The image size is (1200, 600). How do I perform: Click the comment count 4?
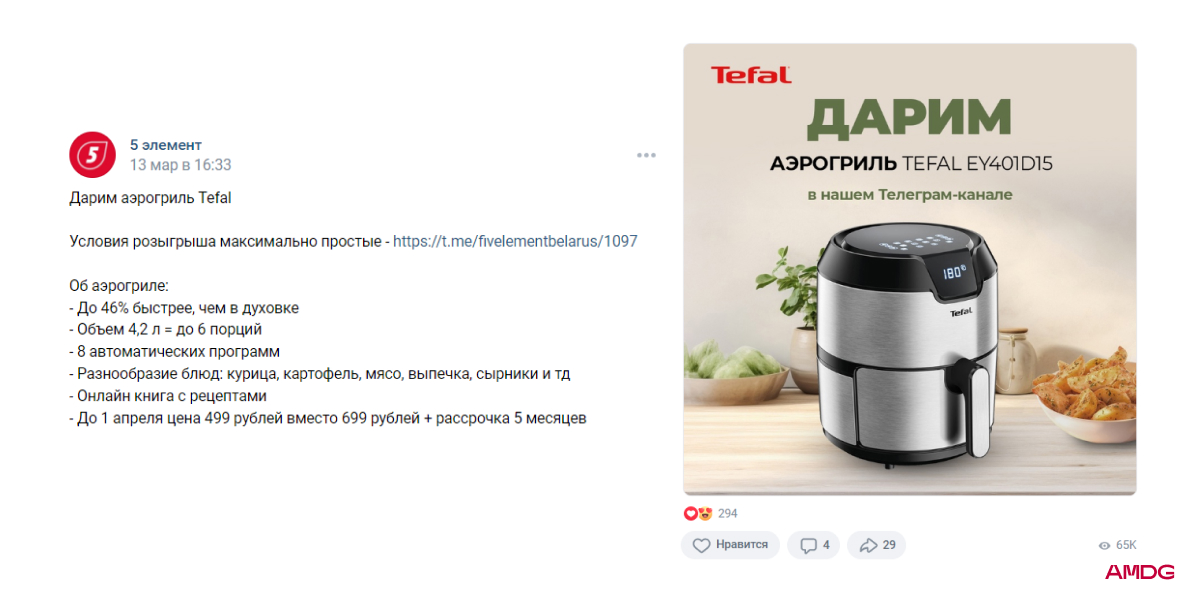(x=826, y=545)
